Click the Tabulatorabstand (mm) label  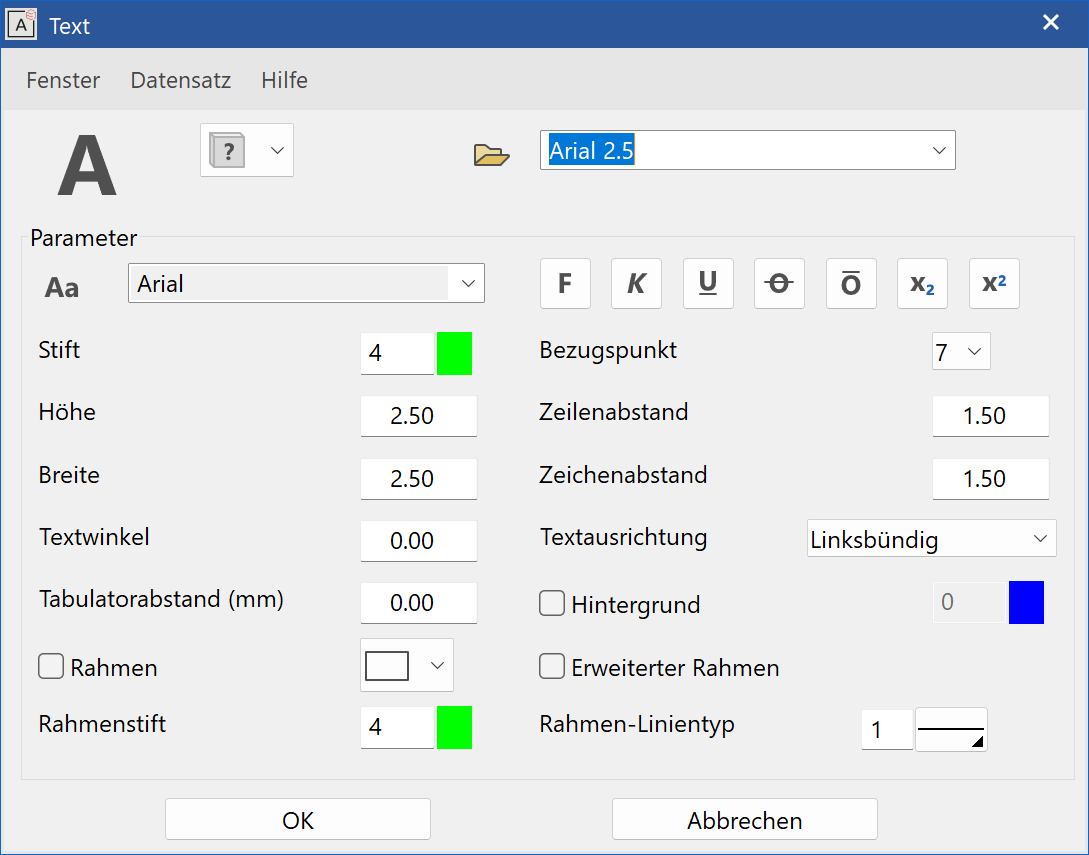point(161,599)
